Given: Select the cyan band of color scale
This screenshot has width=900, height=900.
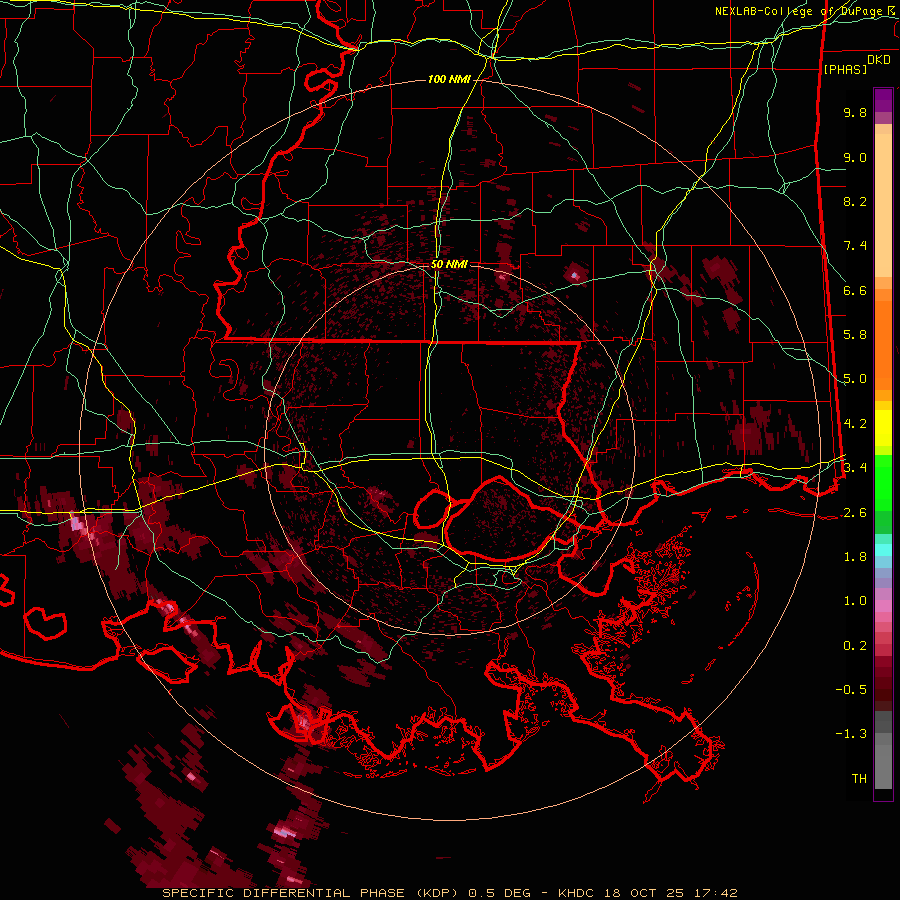Looking at the screenshot, I should (x=883, y=550).
